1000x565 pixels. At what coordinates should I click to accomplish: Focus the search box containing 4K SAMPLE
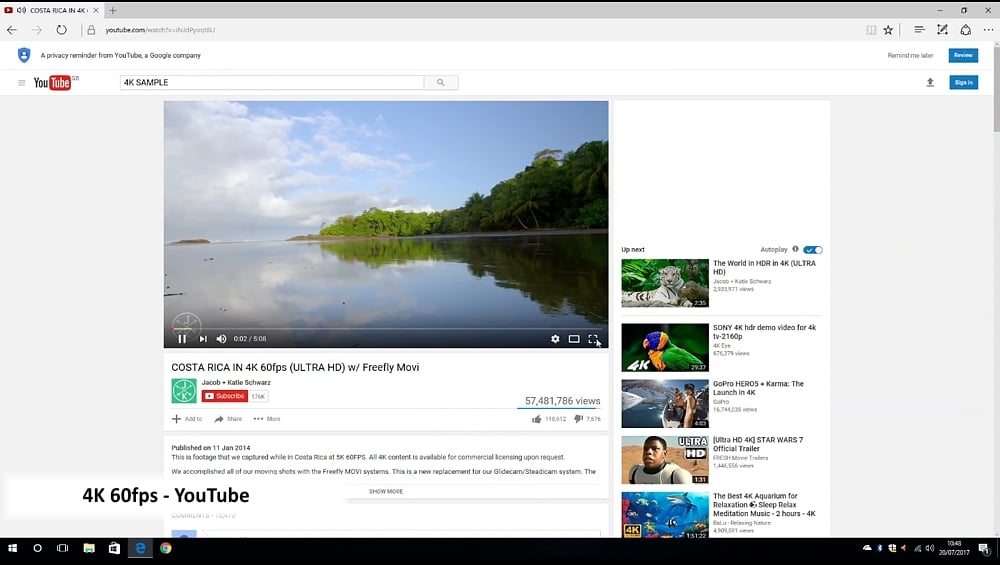[272, 82]
